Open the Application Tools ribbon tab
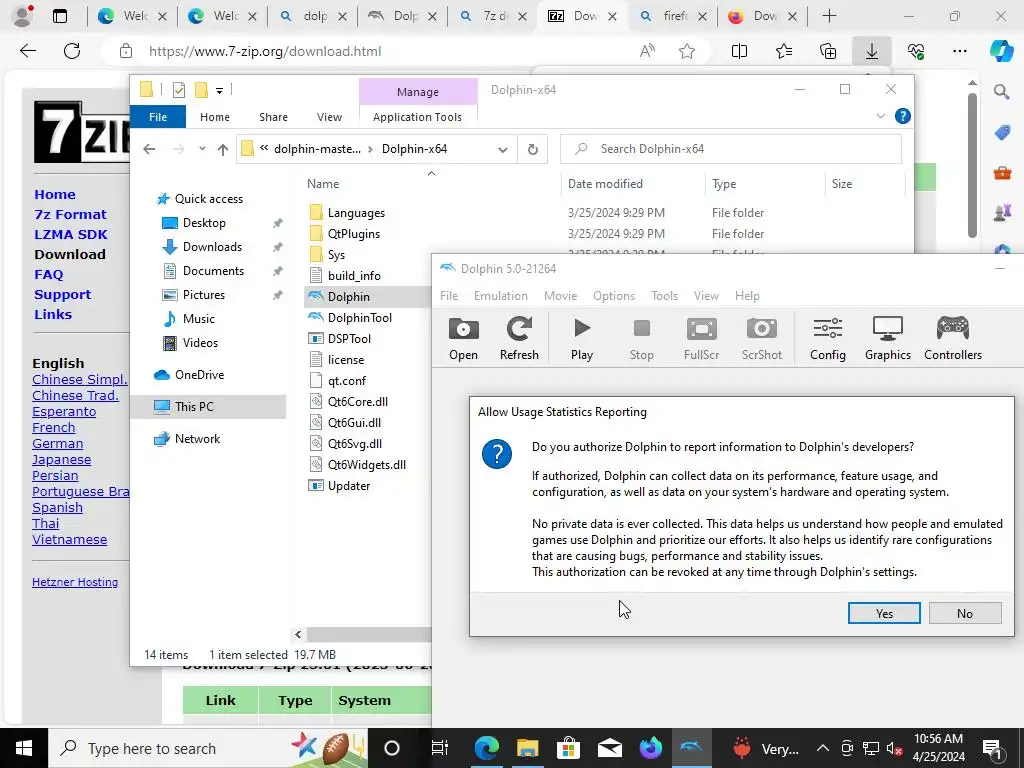 click(x=417, y=117)
